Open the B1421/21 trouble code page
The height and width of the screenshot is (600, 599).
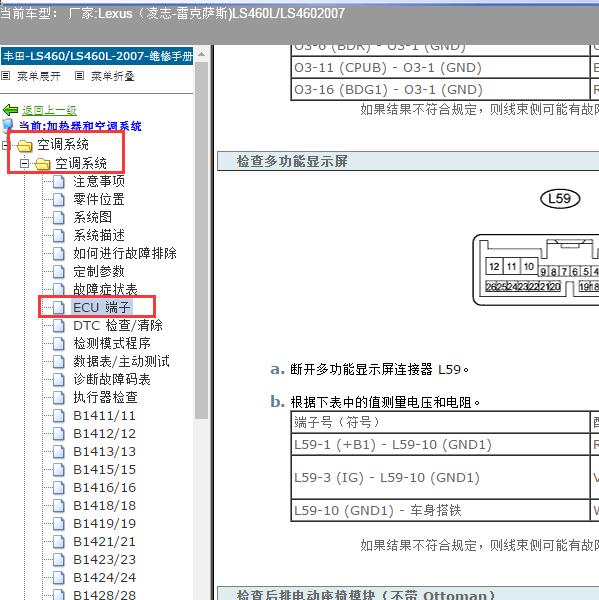point(104,542)
